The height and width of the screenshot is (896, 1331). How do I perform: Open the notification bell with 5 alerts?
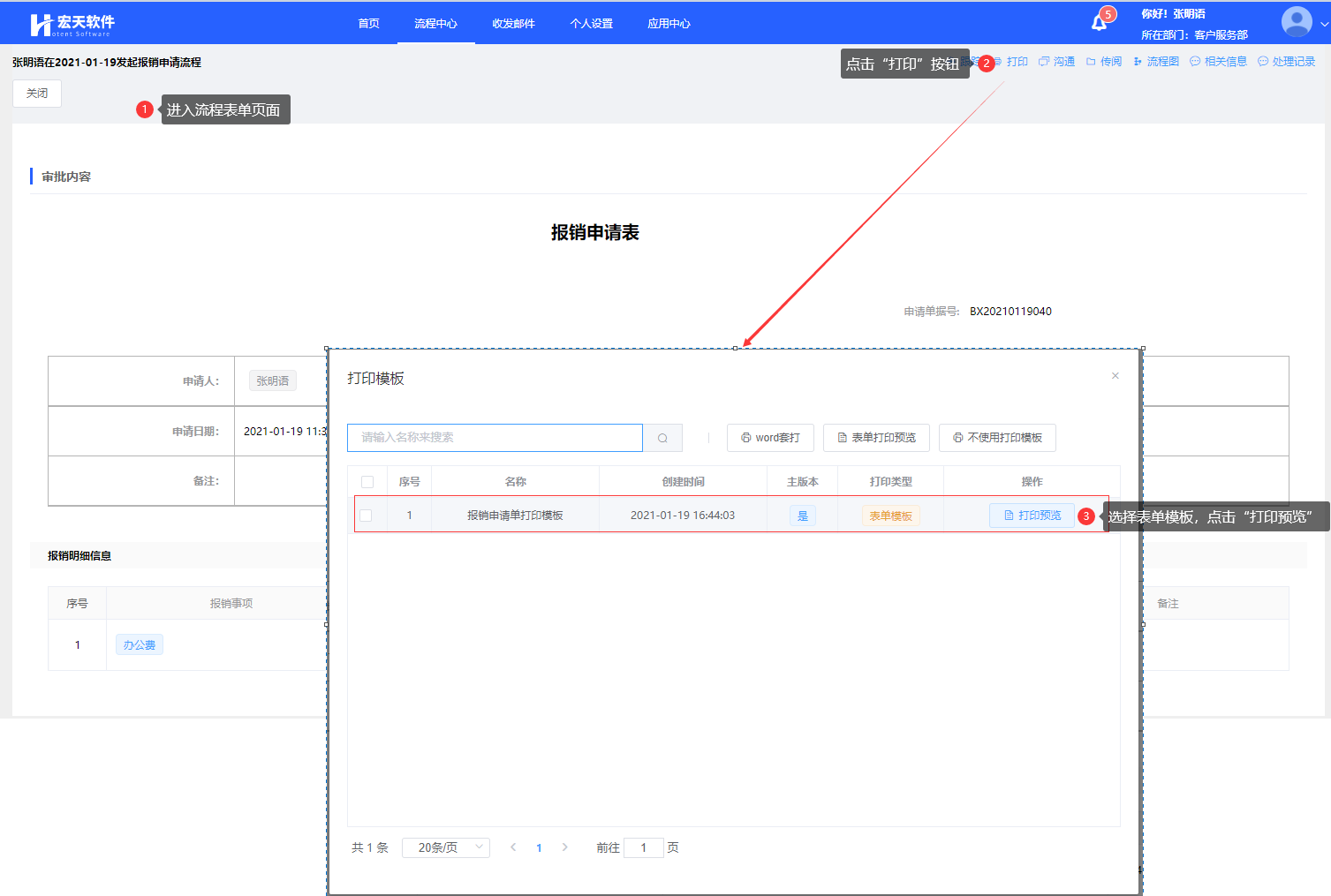coord(1099,23)
